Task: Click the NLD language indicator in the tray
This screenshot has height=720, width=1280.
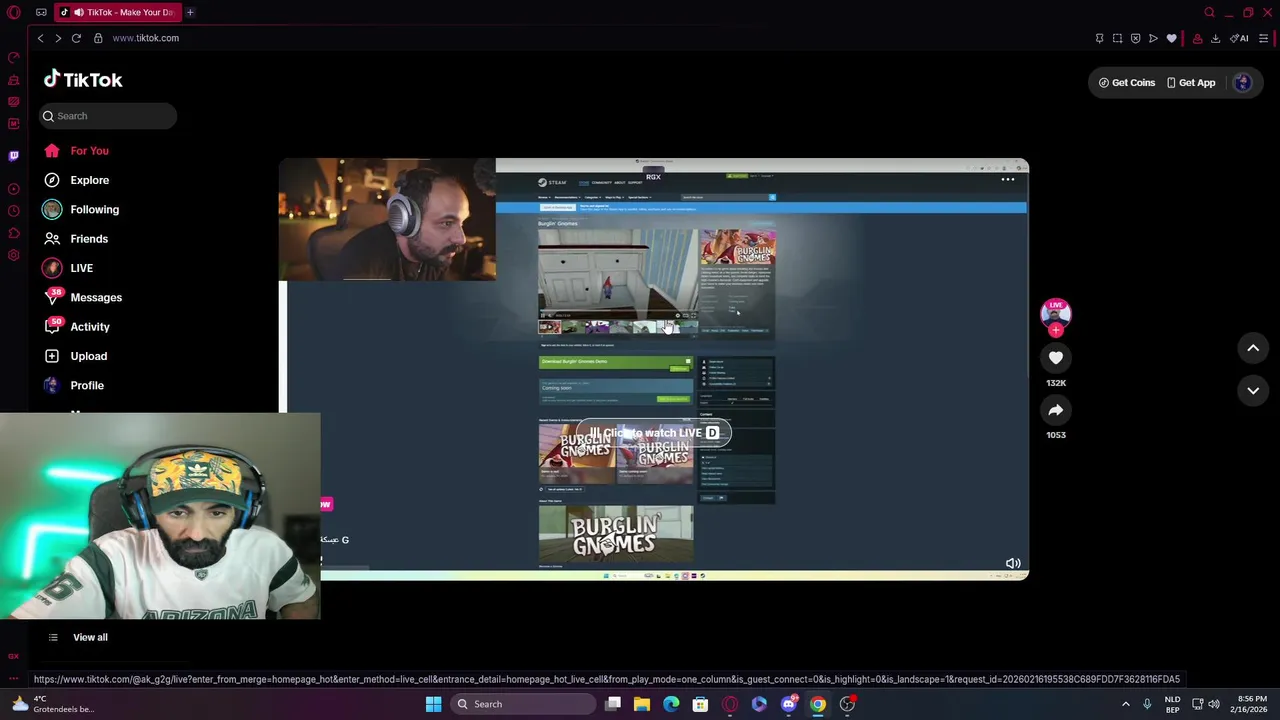Action: click(1172, 704)
